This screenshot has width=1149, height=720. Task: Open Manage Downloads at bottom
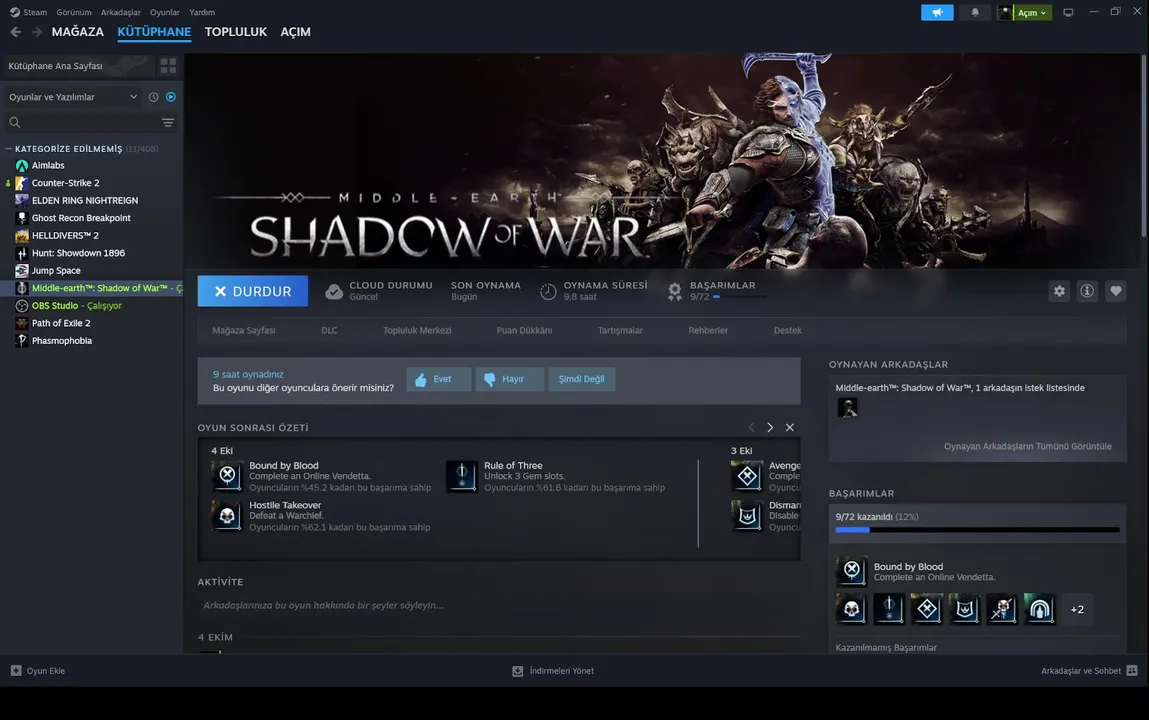pos(553,670)
